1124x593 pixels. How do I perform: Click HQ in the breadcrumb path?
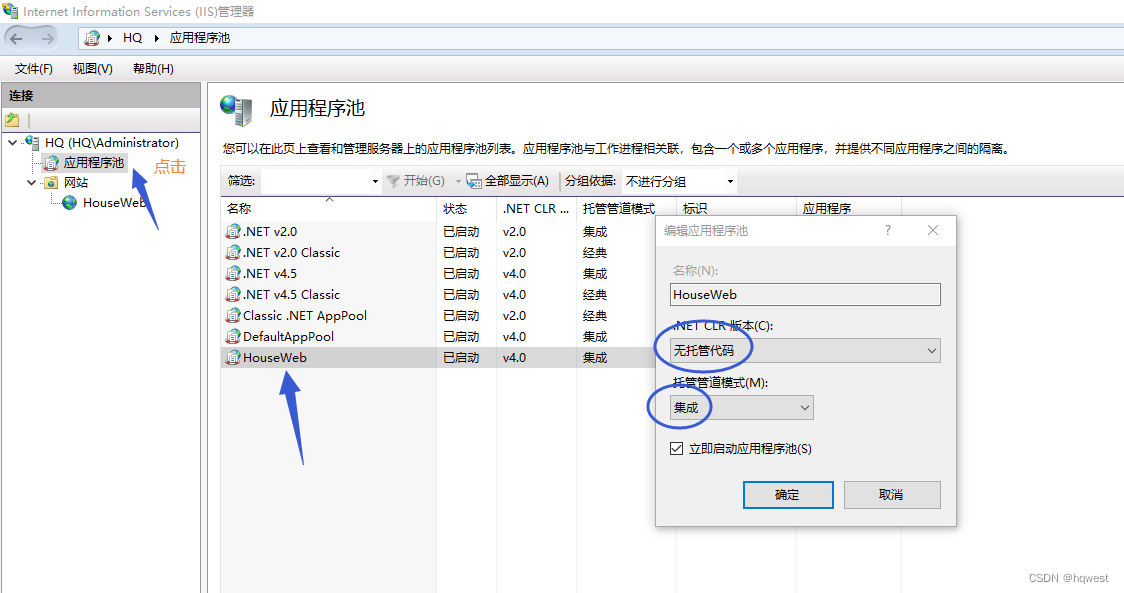133,38
